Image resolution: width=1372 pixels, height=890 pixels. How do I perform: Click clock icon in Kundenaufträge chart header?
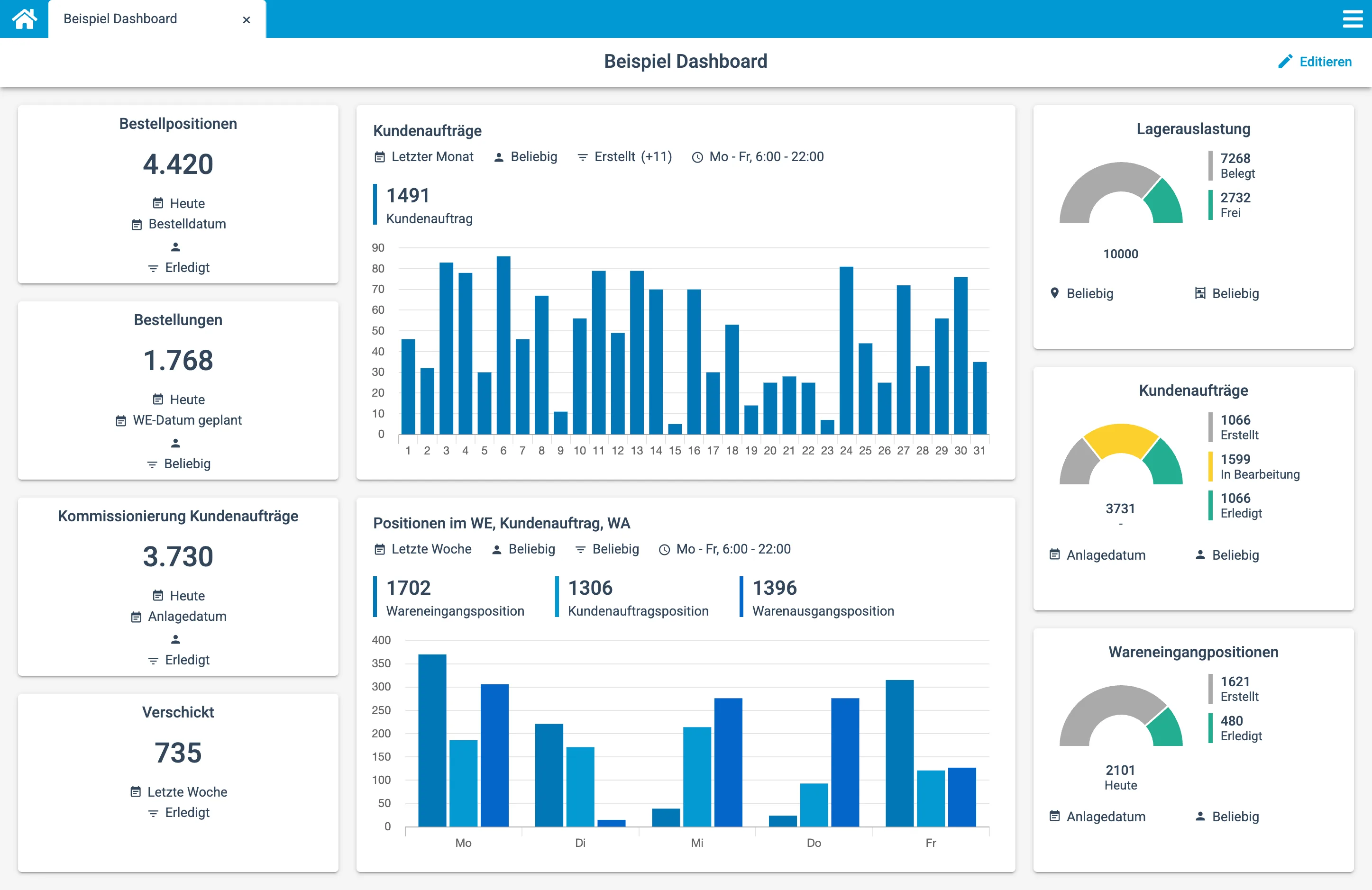(x=697, y=157)
